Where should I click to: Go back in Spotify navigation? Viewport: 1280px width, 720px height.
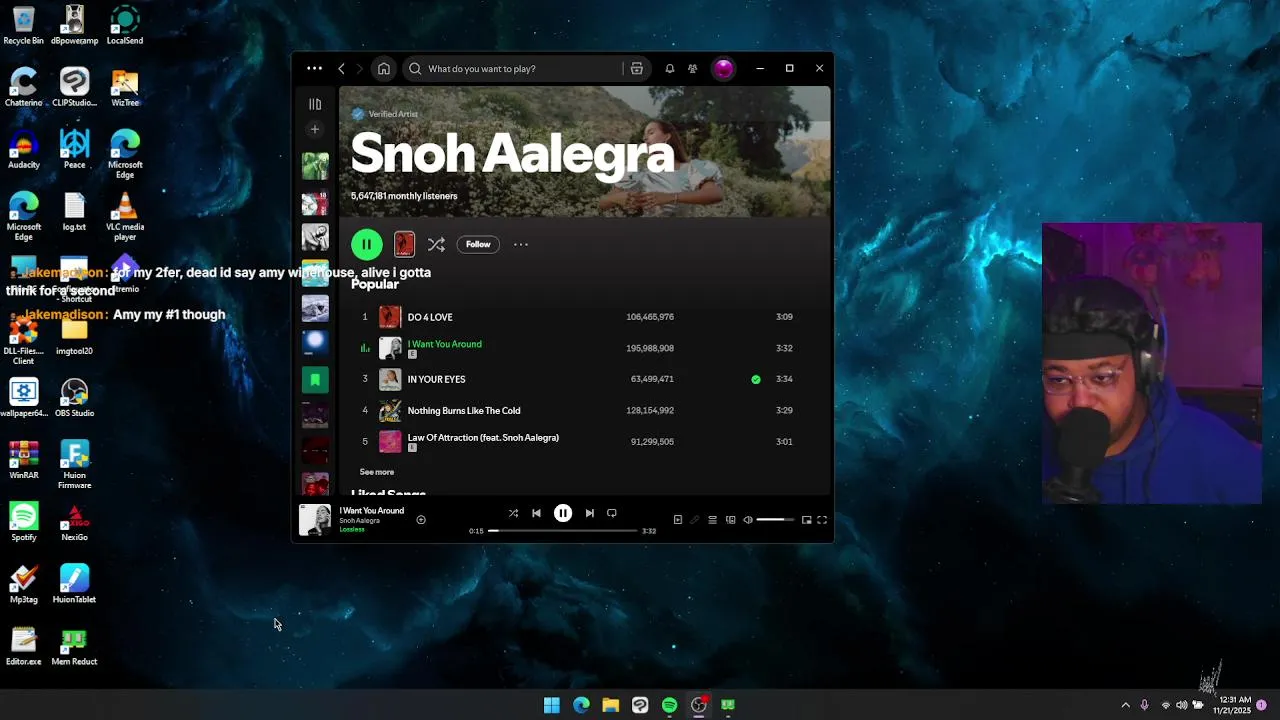pyautogui.click(x=341, y=69)
